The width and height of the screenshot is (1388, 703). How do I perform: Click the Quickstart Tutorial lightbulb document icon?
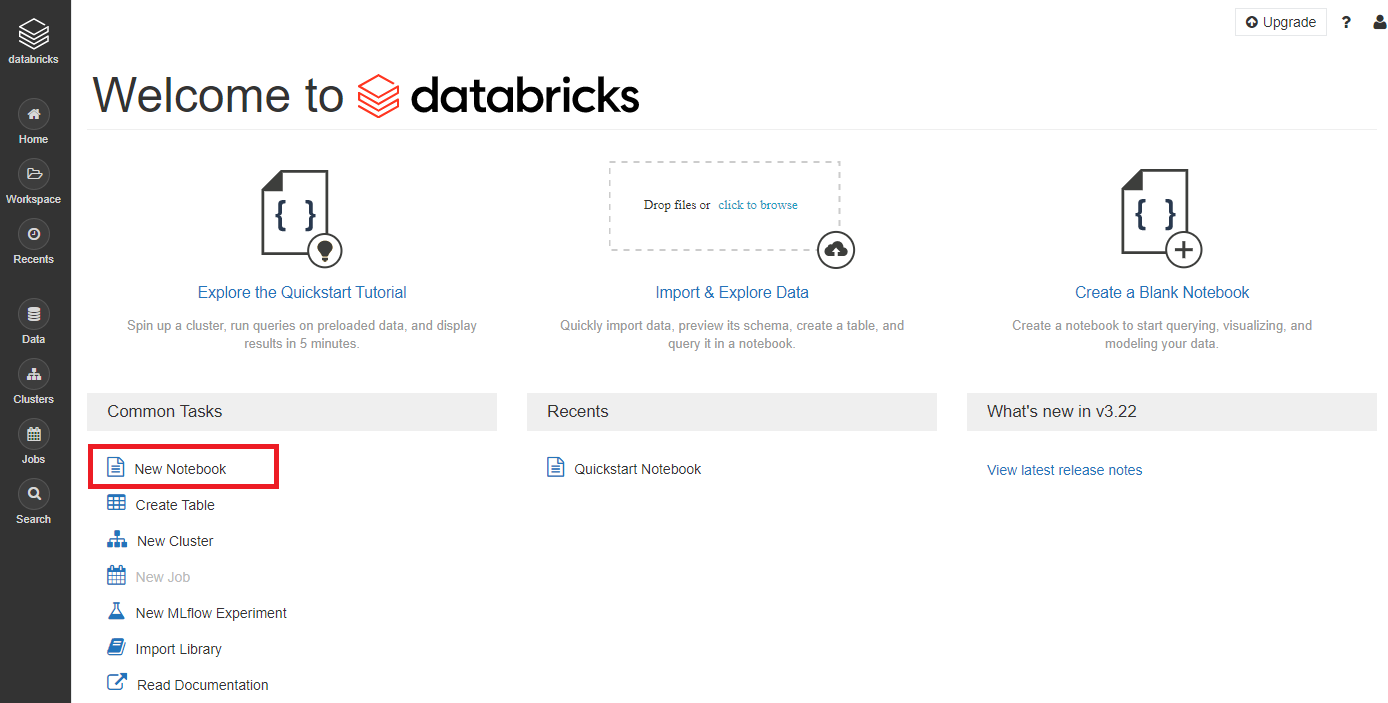point(302,217)
